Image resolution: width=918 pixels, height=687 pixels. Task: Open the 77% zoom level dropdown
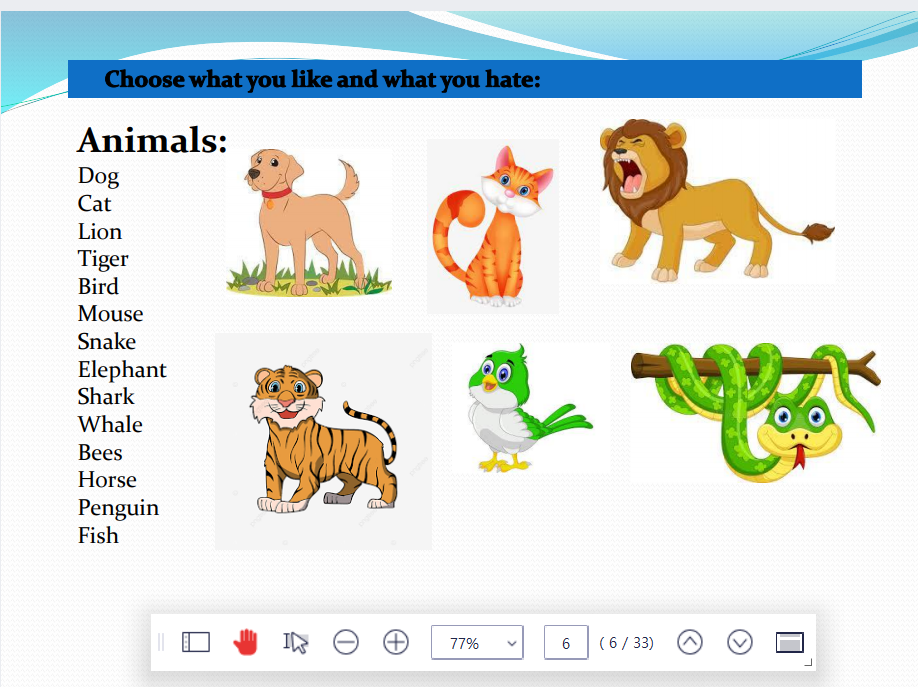click(477, 643)
